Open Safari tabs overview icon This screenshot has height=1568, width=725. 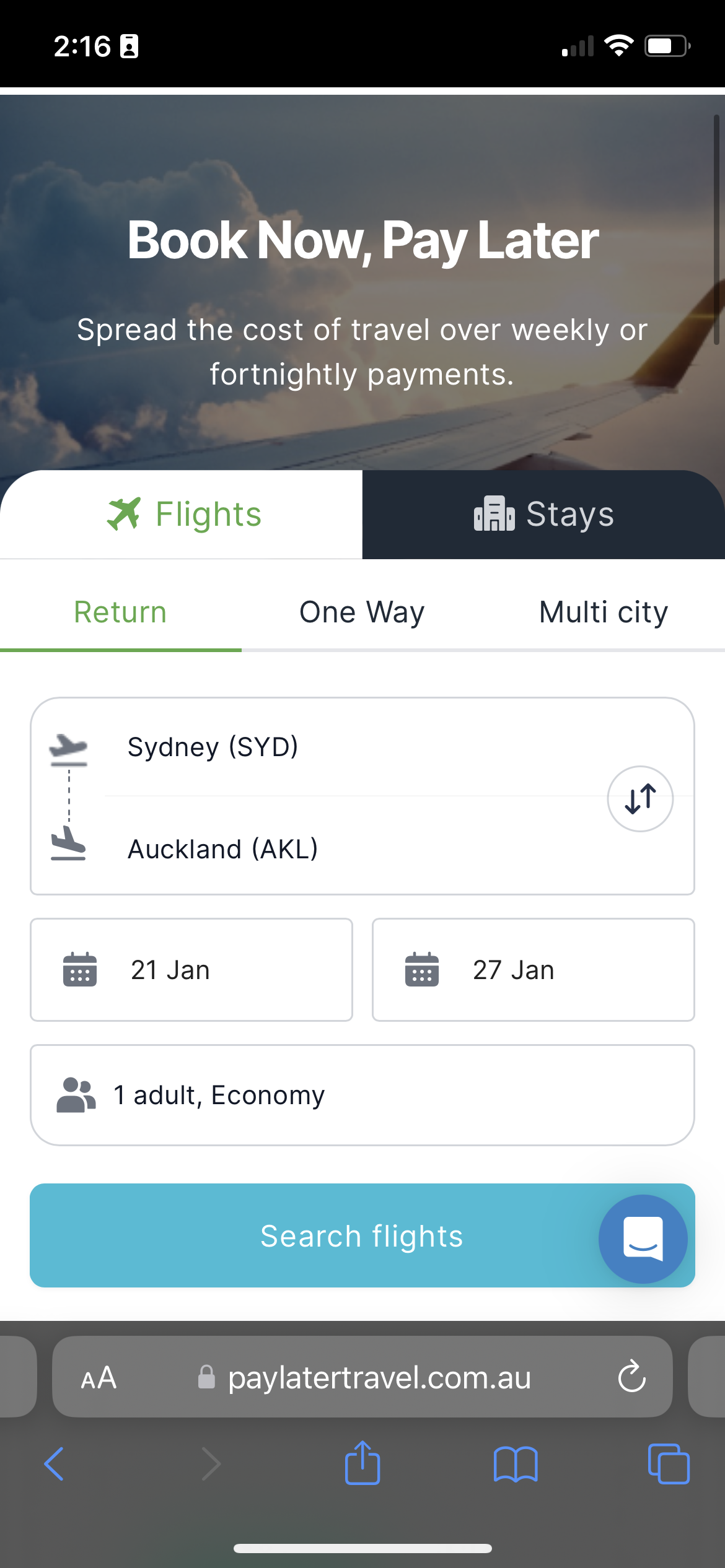pos(669,1464)
